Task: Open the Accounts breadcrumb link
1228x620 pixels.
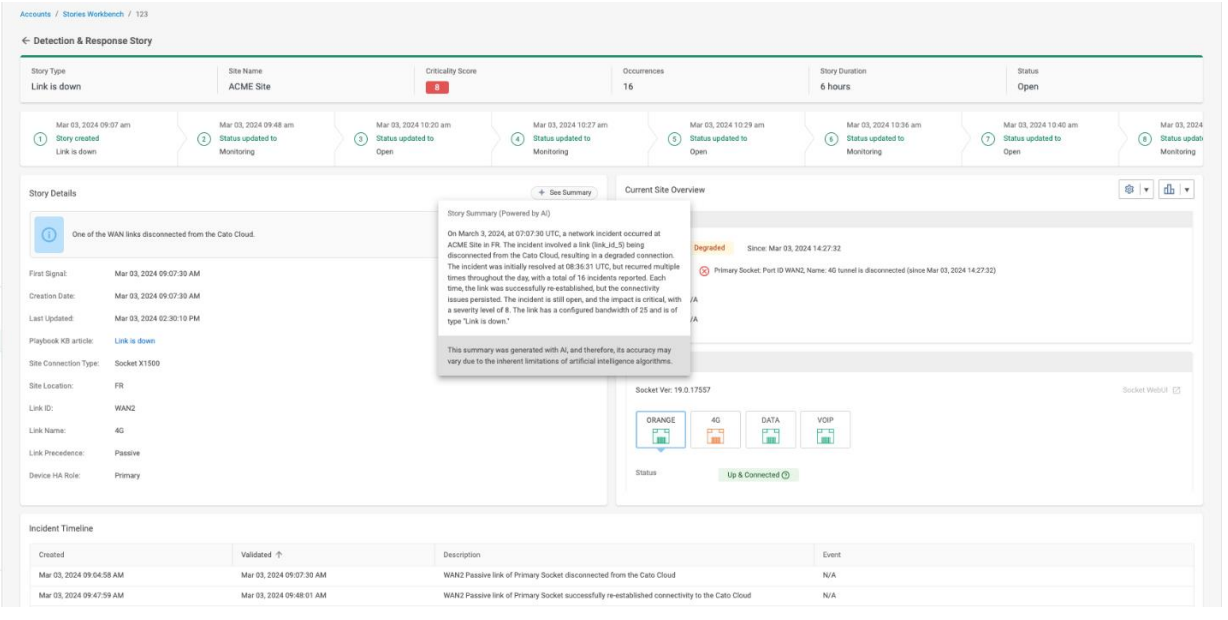Action: 35,14
